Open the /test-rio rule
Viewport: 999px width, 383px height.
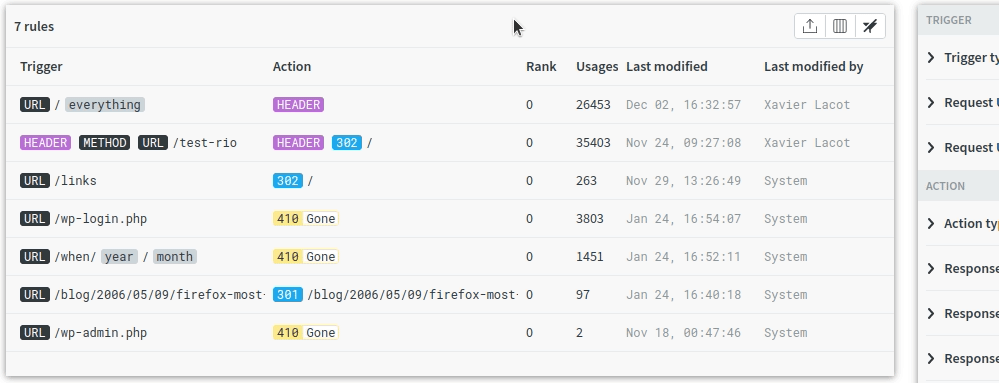(x=205, y=143)
